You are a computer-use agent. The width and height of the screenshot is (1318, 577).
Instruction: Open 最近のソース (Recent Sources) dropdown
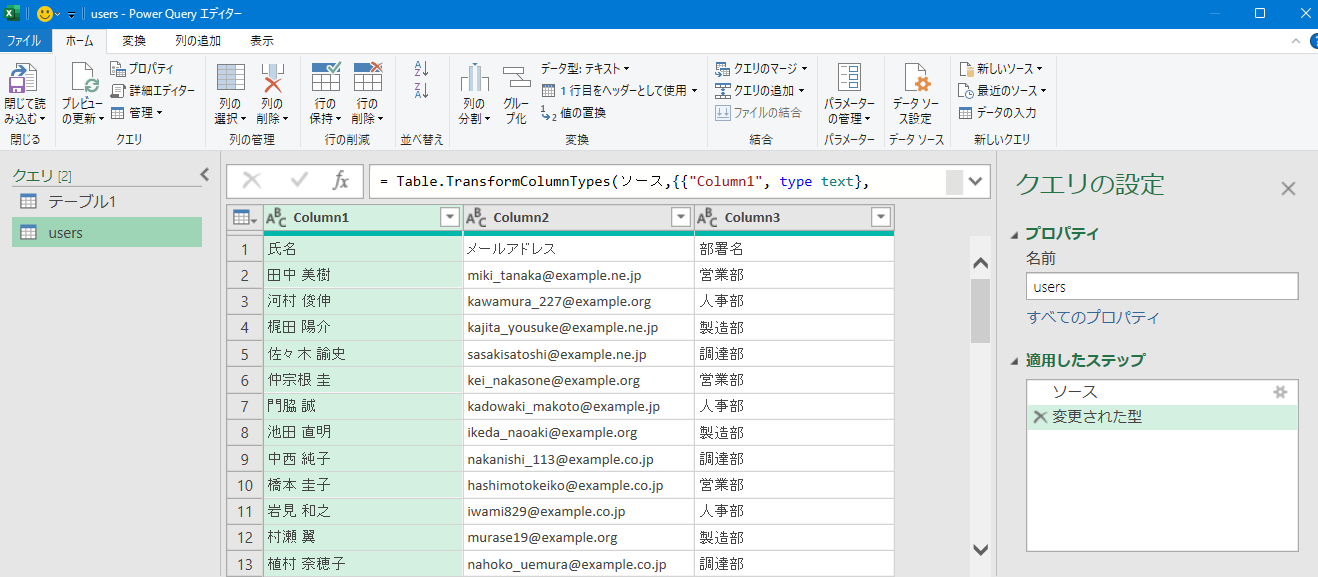[1002, 90]
